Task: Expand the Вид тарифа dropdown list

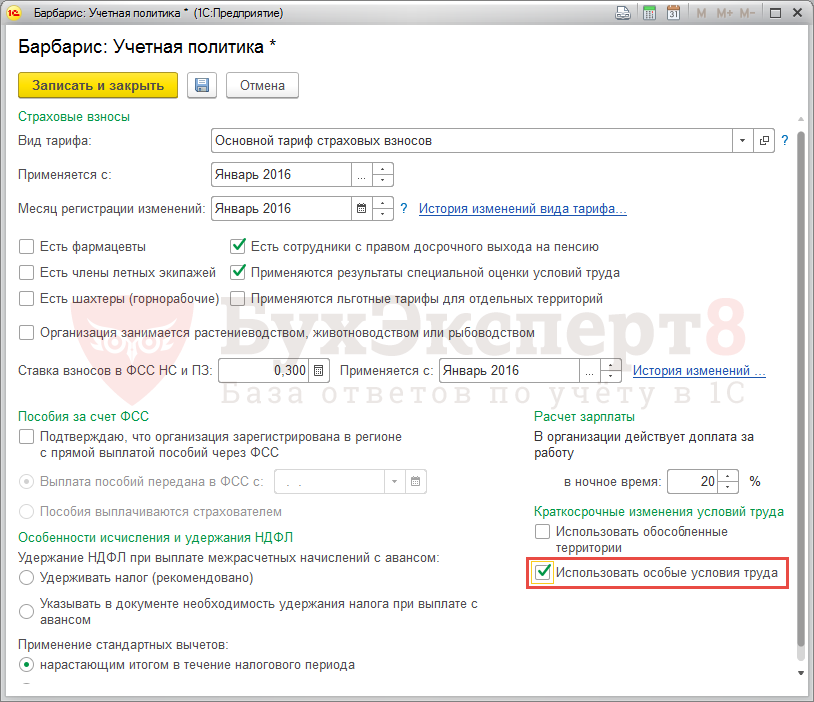Action: (x=743, y=141)
